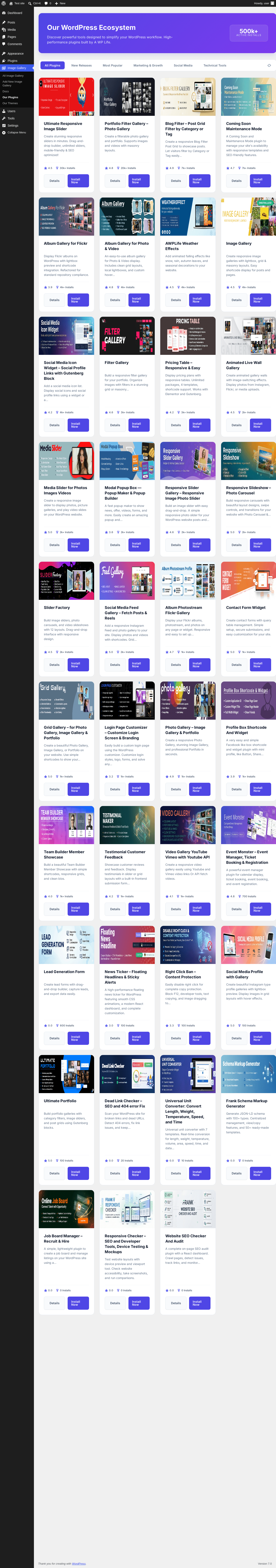
Task: Open the Docs submenu item
Action: [6, 91]
